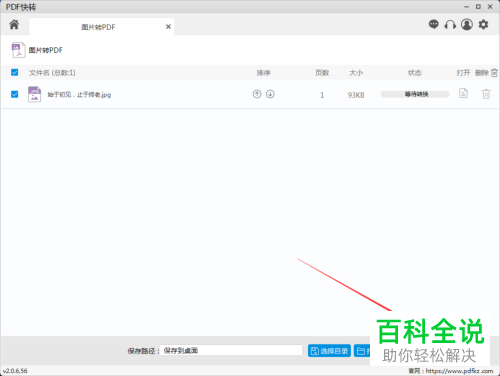Open the user account icon

pyautogui.click(x=467, y=24)
